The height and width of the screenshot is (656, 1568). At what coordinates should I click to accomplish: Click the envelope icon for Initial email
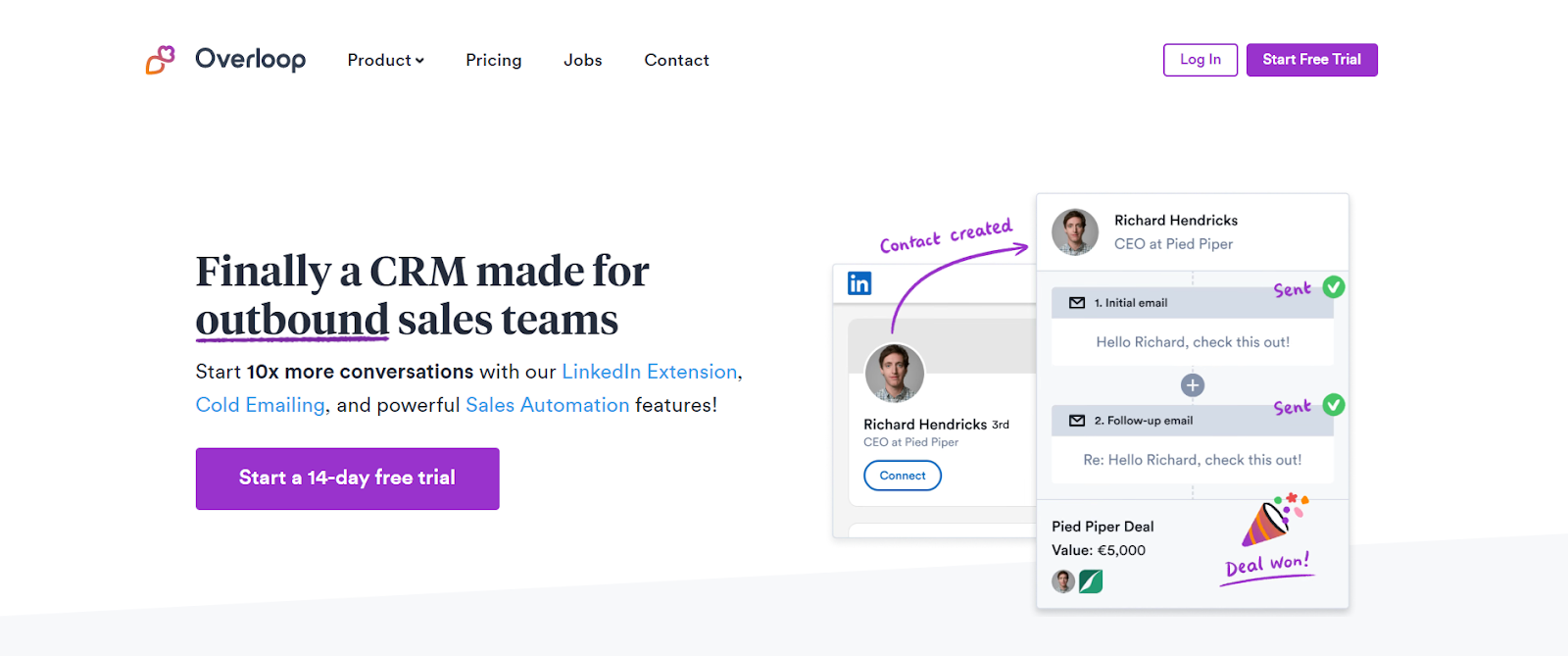click(1077, 303)
